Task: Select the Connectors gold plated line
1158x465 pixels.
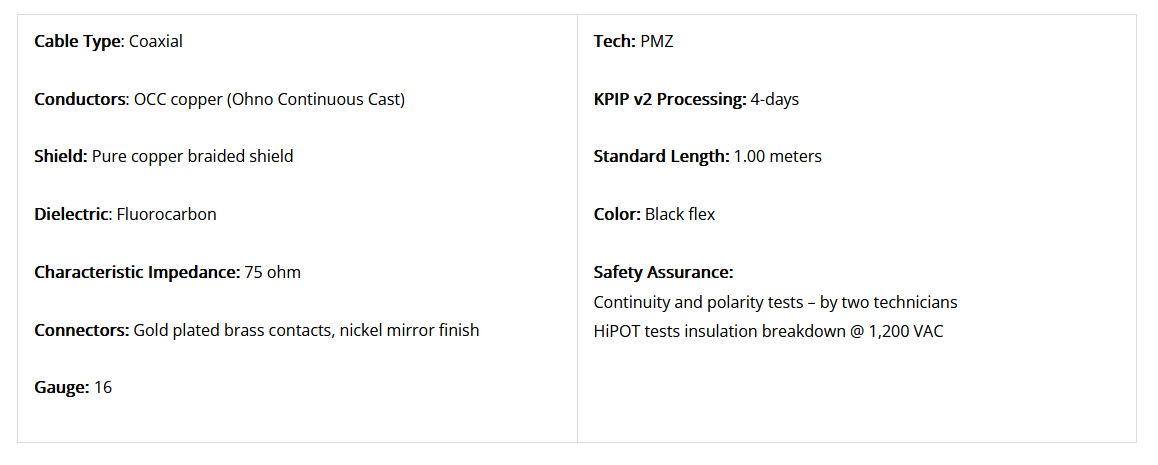Action: (x=256, y=330)
